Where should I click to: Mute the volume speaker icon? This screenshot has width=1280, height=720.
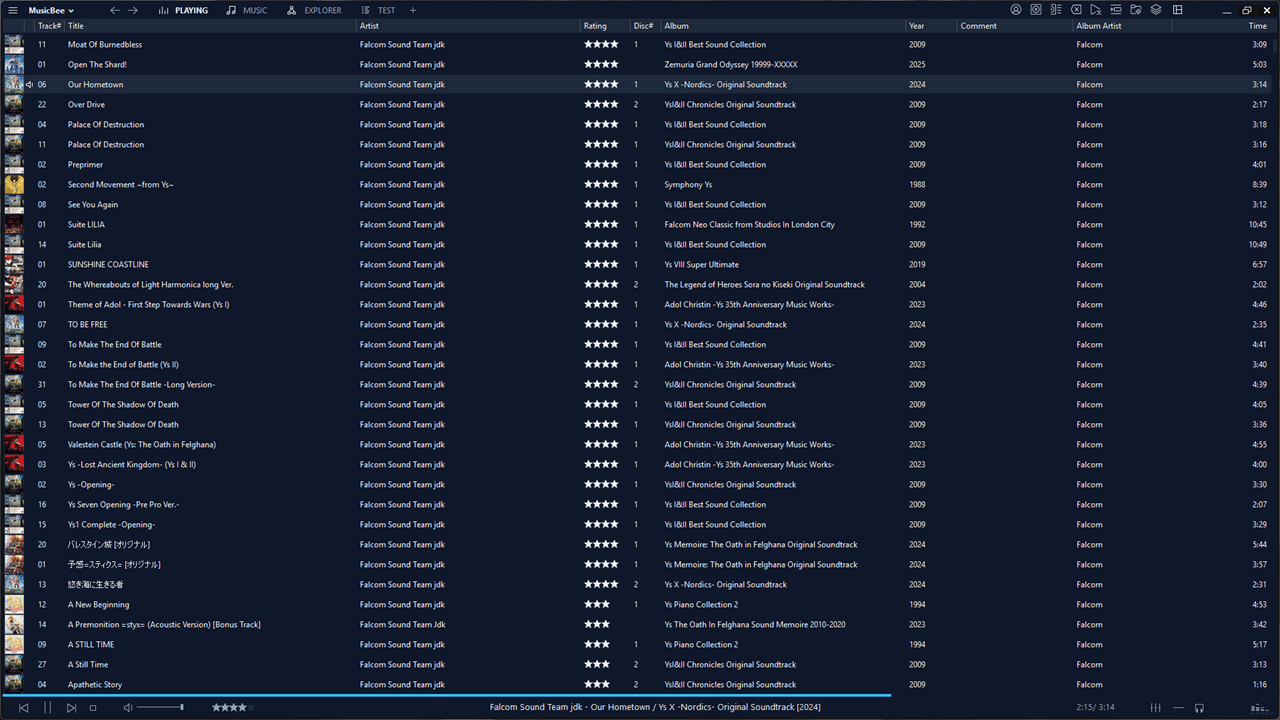(127, 708)
